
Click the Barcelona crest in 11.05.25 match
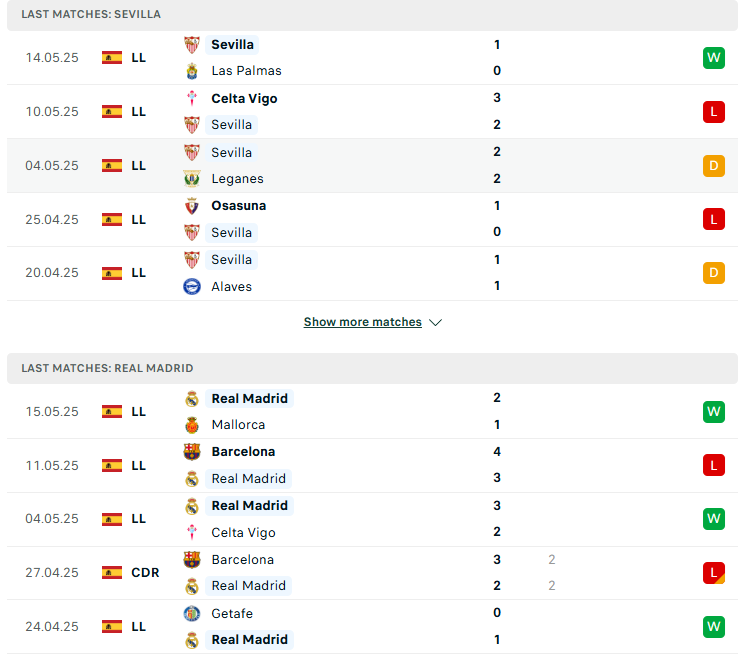(x=192, y=452)
